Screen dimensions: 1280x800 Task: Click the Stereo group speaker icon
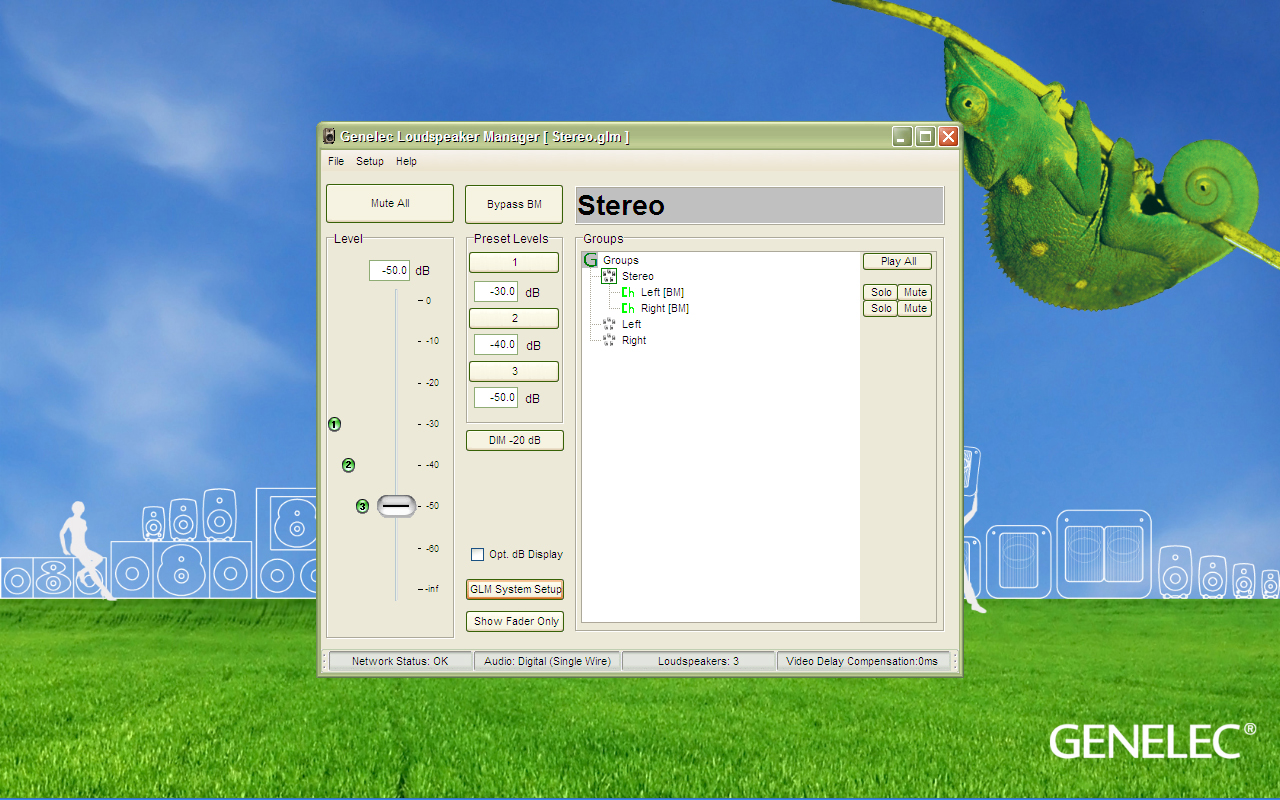click(608, 276)
